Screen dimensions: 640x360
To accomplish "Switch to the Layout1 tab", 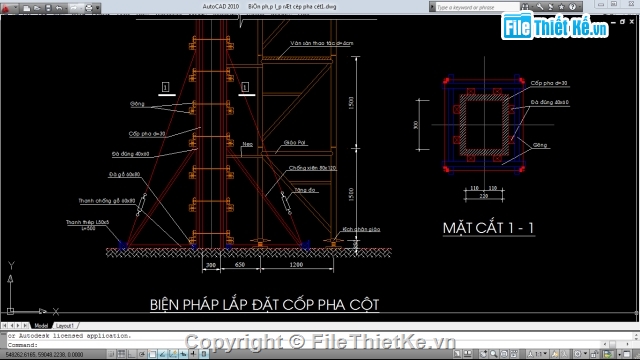I will pos(65,326).
